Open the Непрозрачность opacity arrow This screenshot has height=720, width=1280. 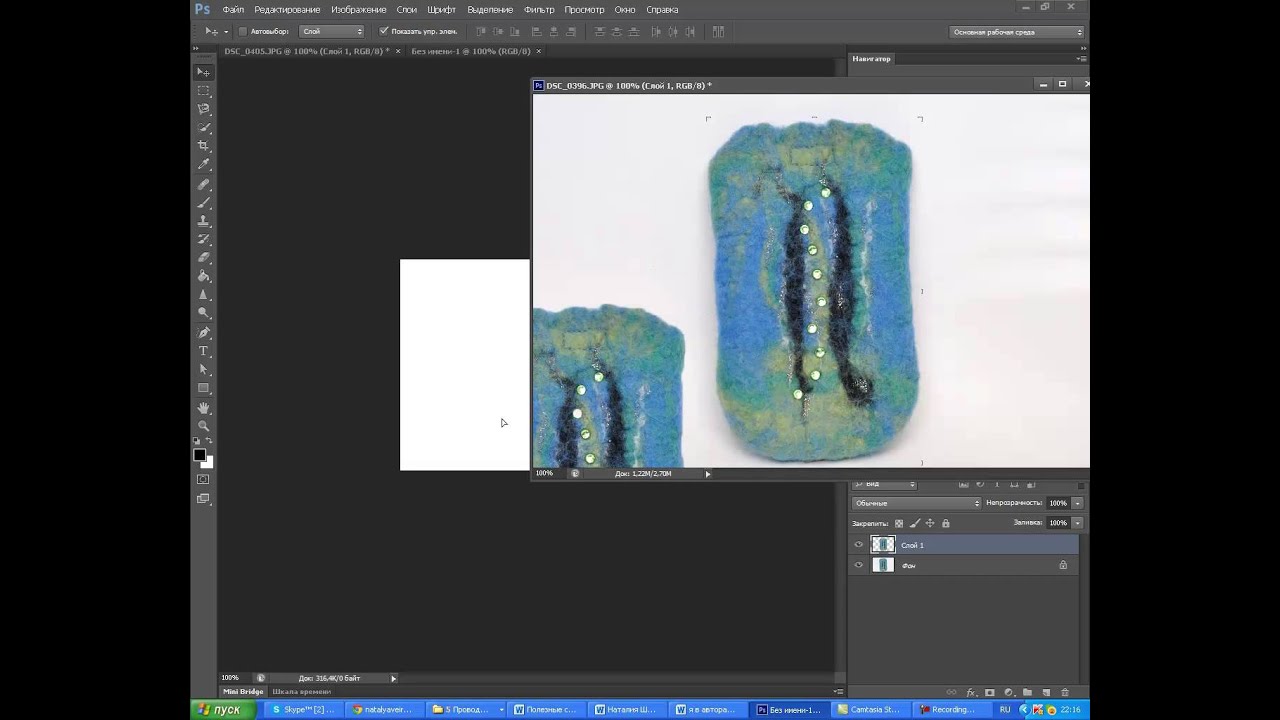[x=1077, y=503]
